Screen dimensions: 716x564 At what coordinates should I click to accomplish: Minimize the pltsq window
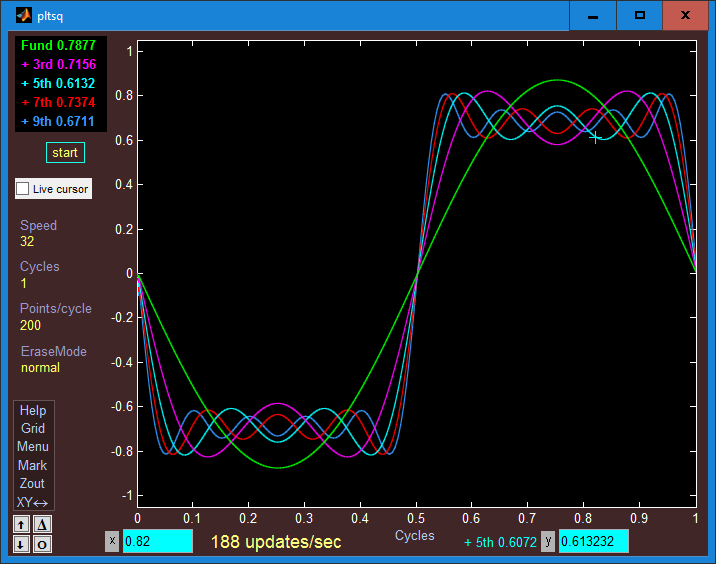click(593, 16)
